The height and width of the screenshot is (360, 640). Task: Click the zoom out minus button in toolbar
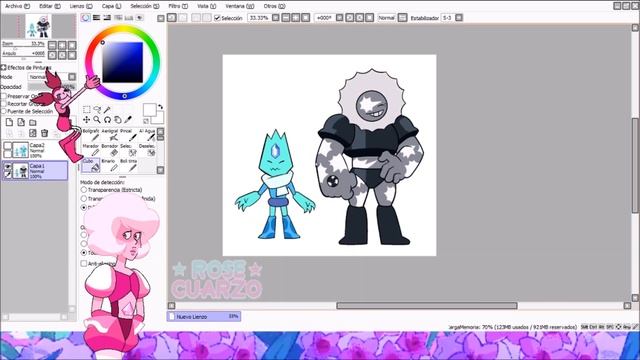(286, 18)
